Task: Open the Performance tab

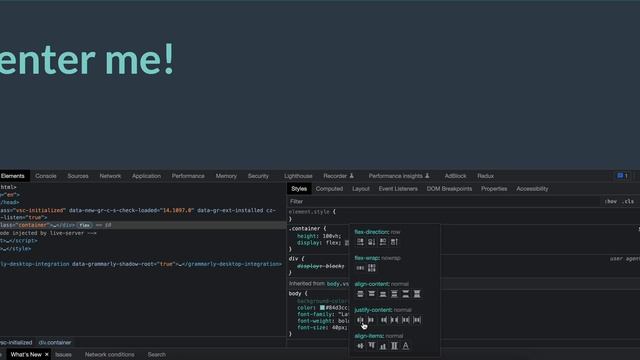Action: coord(188,176)
